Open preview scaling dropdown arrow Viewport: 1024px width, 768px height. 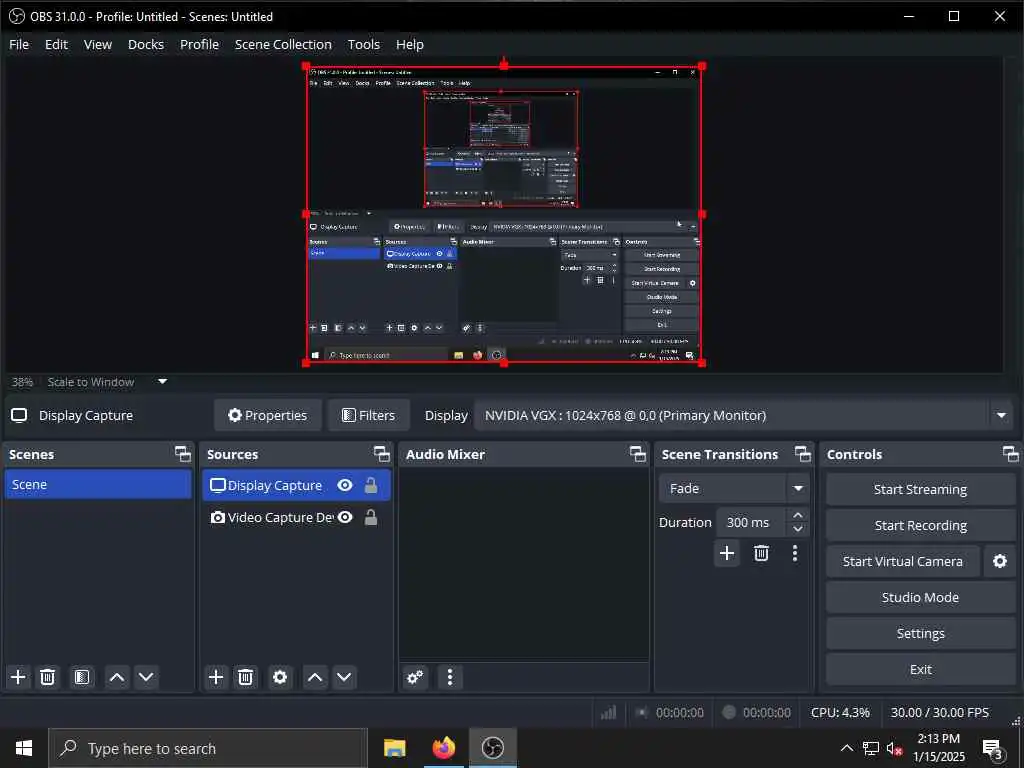[x=163, y=381]
